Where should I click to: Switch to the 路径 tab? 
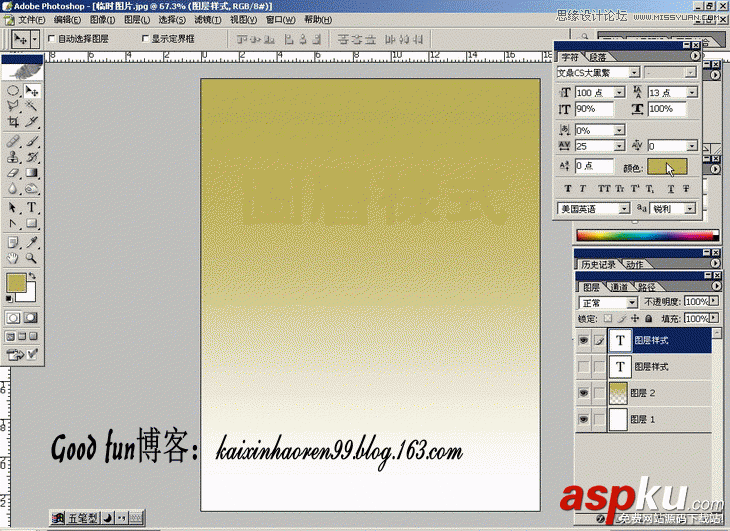(646, 287)
